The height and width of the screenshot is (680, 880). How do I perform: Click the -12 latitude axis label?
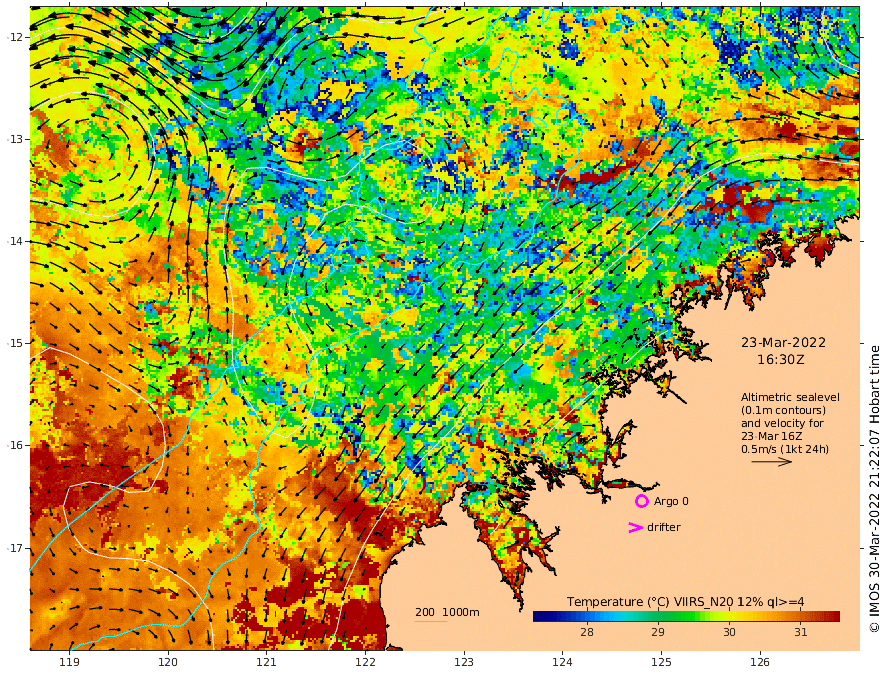pyautogui.click(x=15, y=37)
